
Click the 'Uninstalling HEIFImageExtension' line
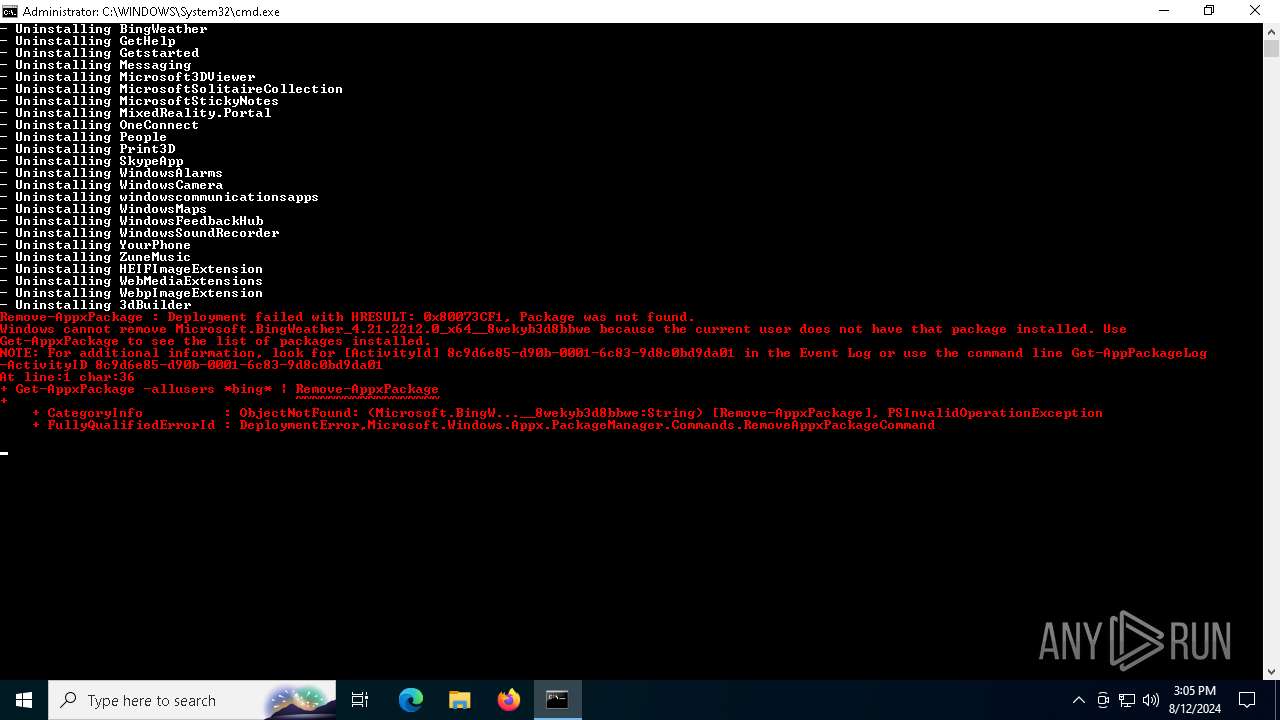click(x=132, y=269)
